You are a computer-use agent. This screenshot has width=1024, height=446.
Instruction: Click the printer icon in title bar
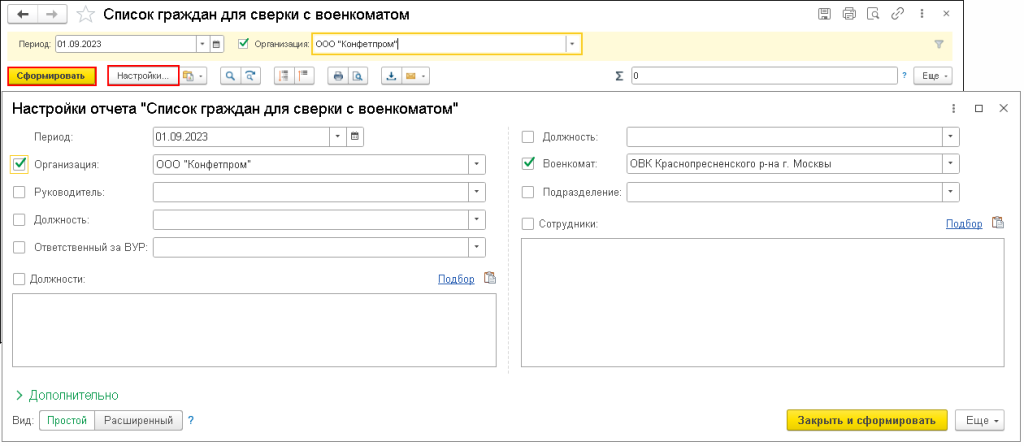point(849,14)
